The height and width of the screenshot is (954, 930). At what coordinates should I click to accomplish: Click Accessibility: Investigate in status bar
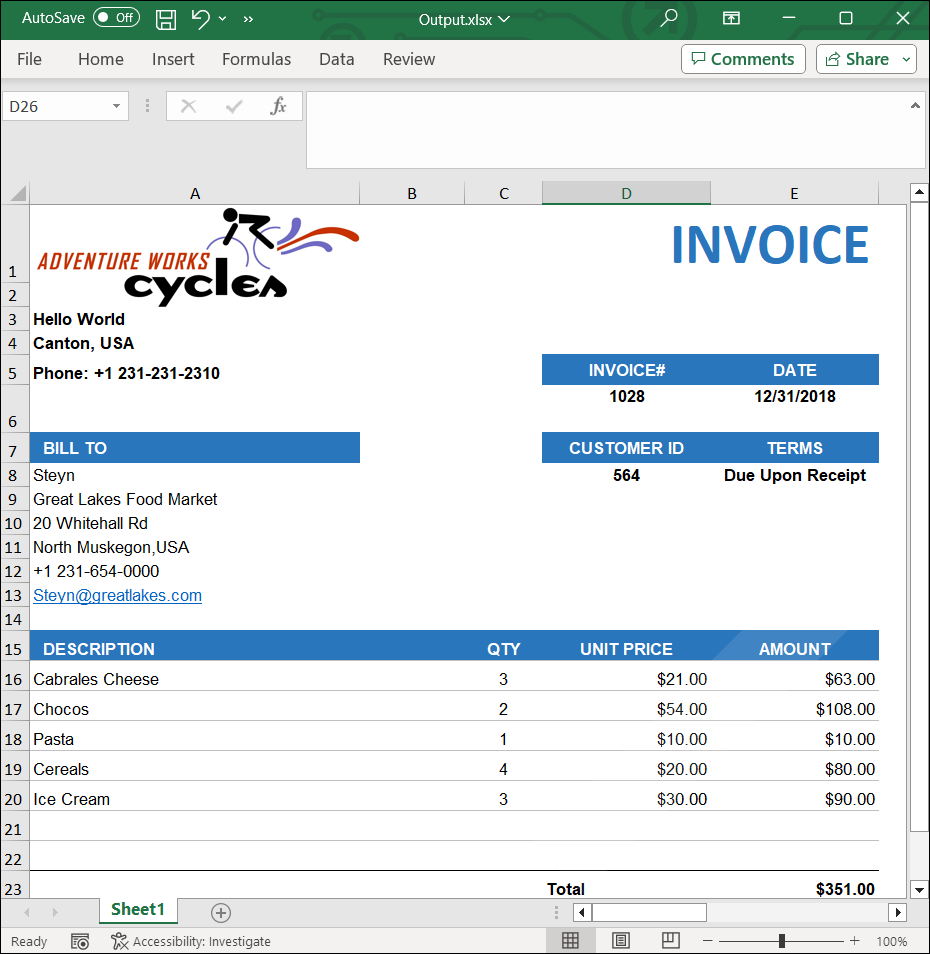(x=190, y=941)
